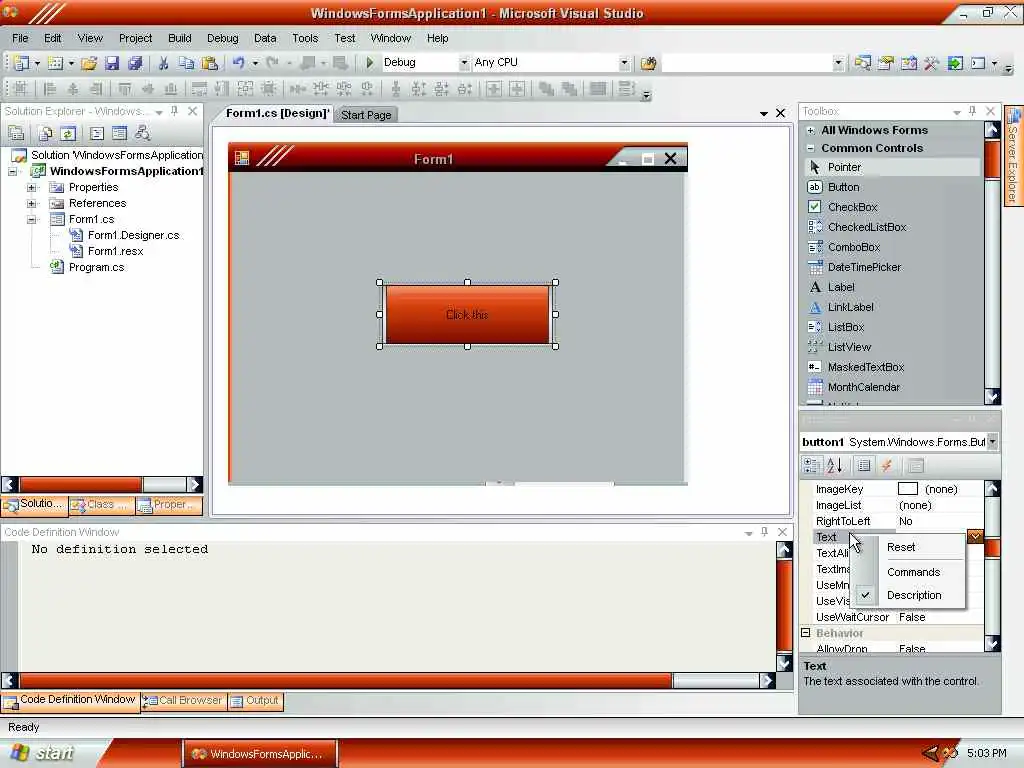This screenshot has height=768, width=1024.
Task: Choose Commands from context menu
Action: pyautogui.click(x=913, y=572)
